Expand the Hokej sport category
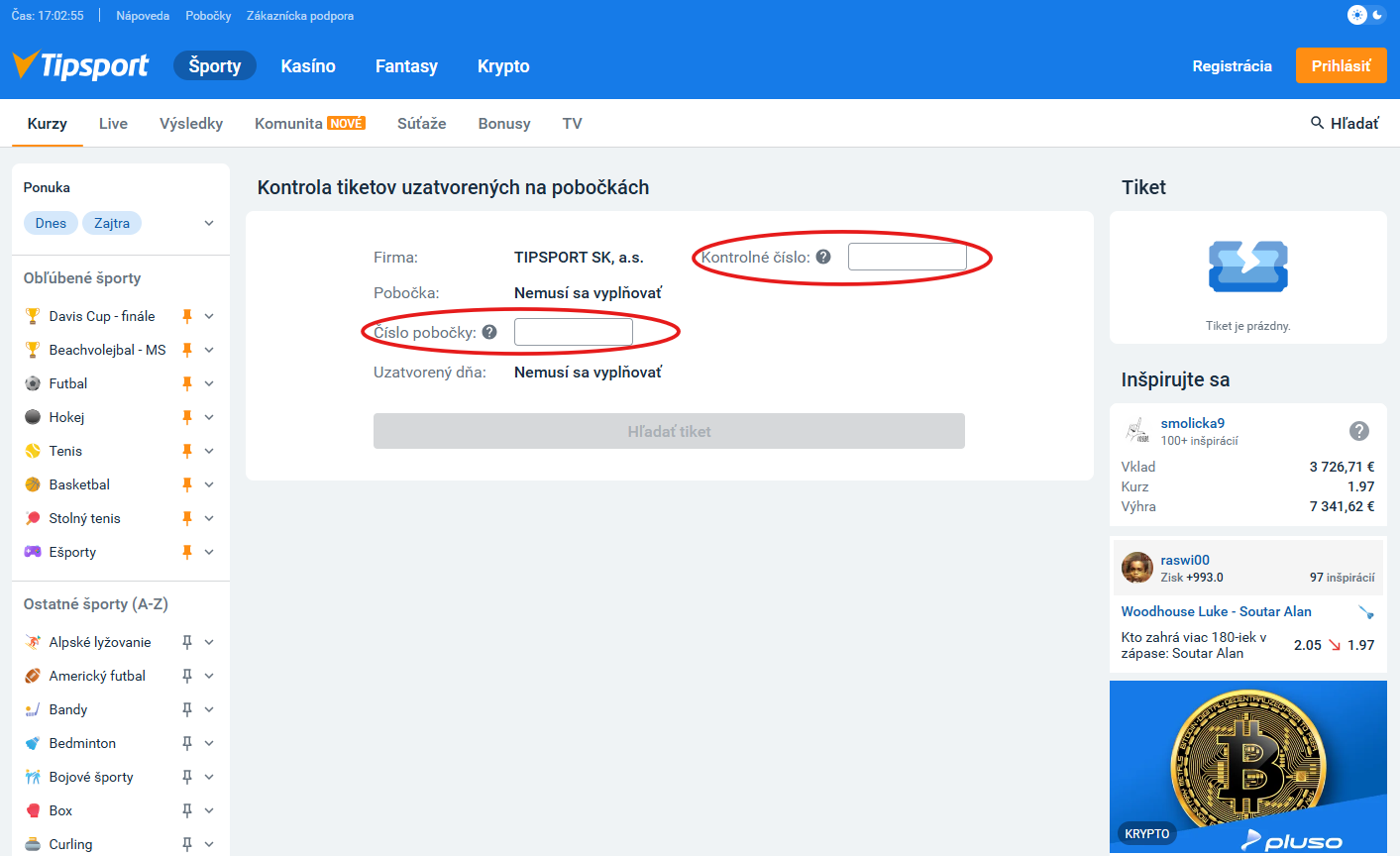This screenshot has height=856, width=1400. tap(209, 417)
